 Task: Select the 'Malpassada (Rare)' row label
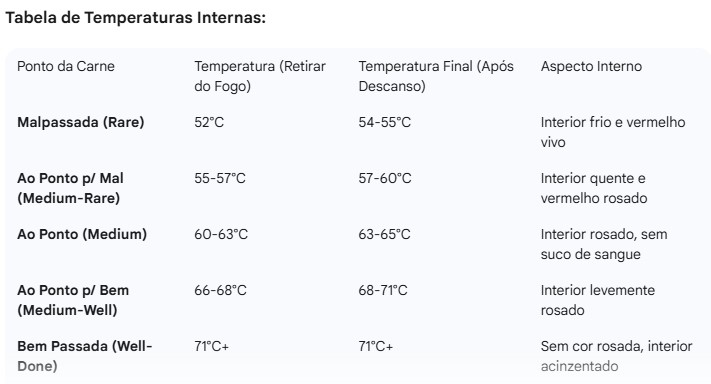tap(81, 122)
